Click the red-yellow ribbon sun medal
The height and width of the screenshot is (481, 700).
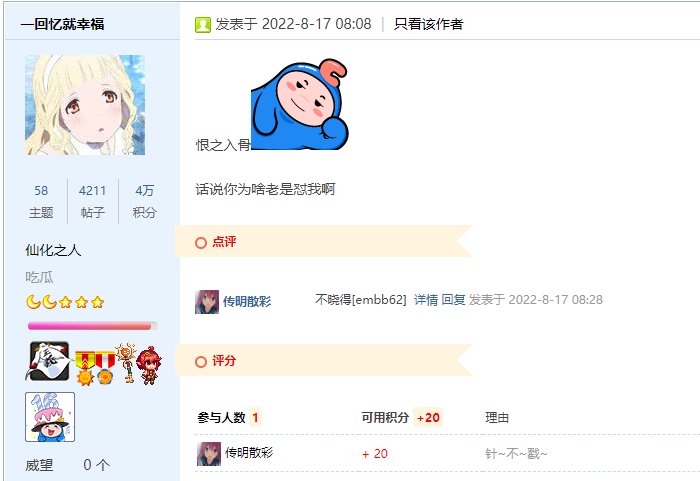[x=84, y=368]
